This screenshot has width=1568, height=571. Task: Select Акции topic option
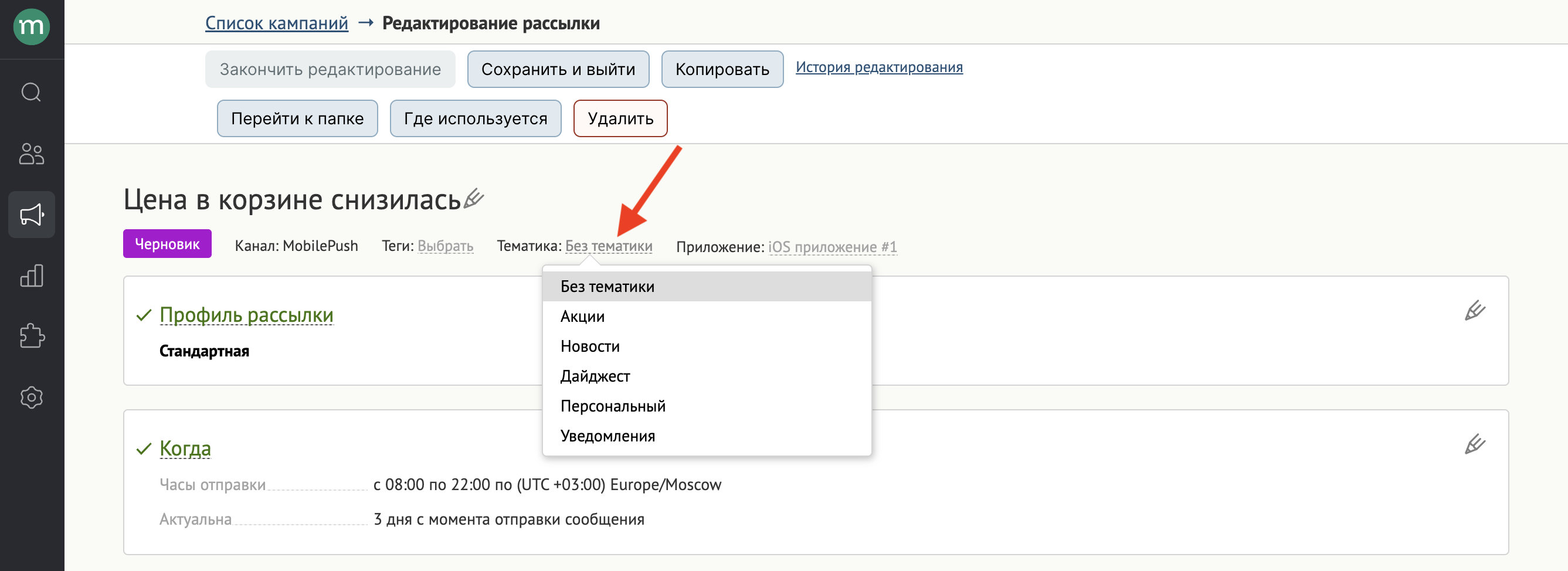pyautogui.click(x=707, y=317)
